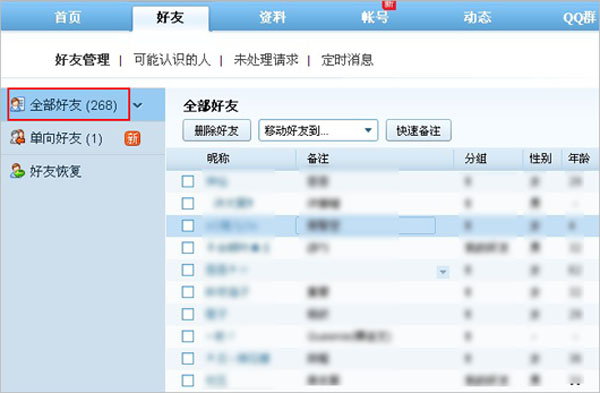Click the 分组 column header
This screenshot has width=600, height=393.
(x=476, y=158)
